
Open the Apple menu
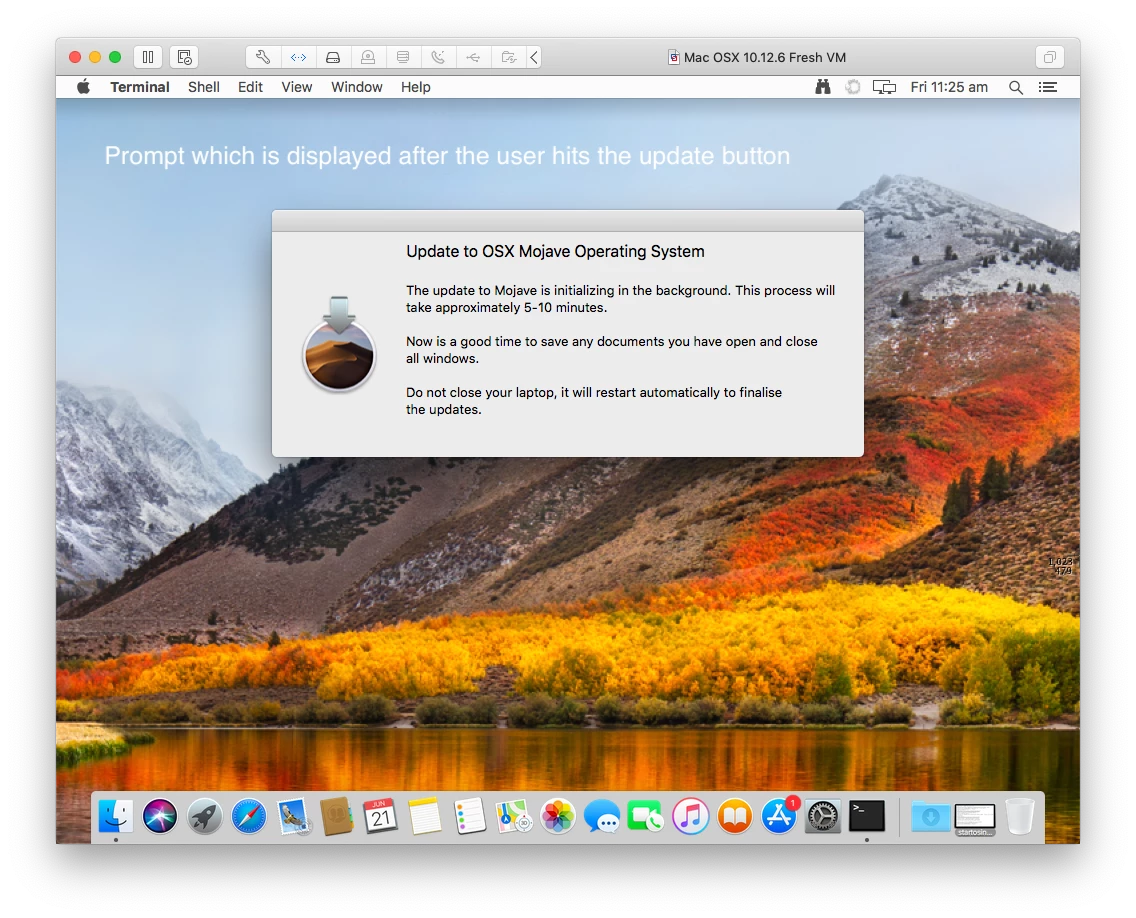pos(83,87)
